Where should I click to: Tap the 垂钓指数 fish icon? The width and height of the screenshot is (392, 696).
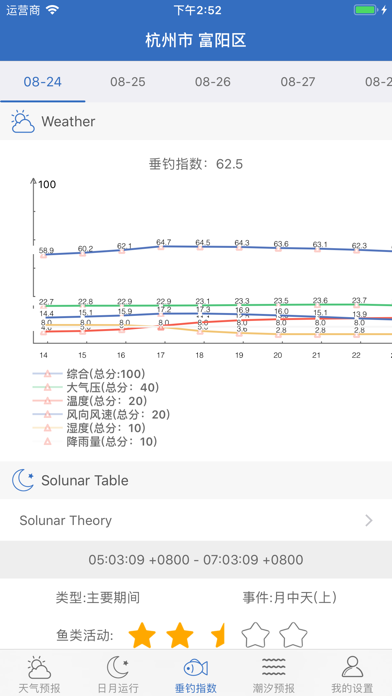pyautogui.click(x=196, y=668)
